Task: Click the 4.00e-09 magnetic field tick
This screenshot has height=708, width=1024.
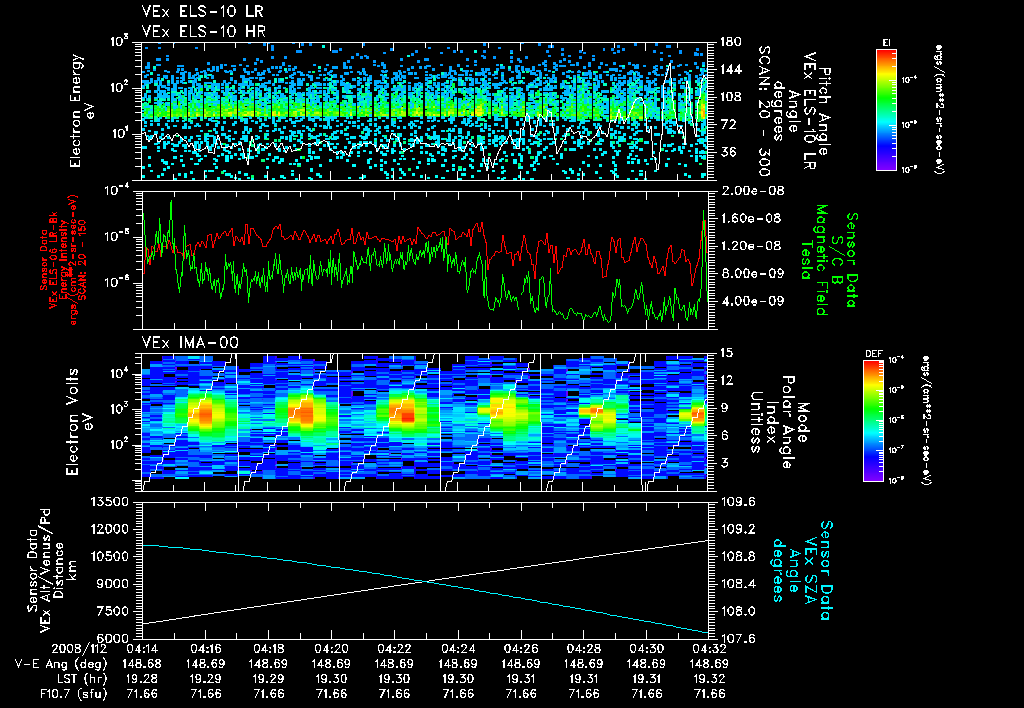Action: [753, 301]
